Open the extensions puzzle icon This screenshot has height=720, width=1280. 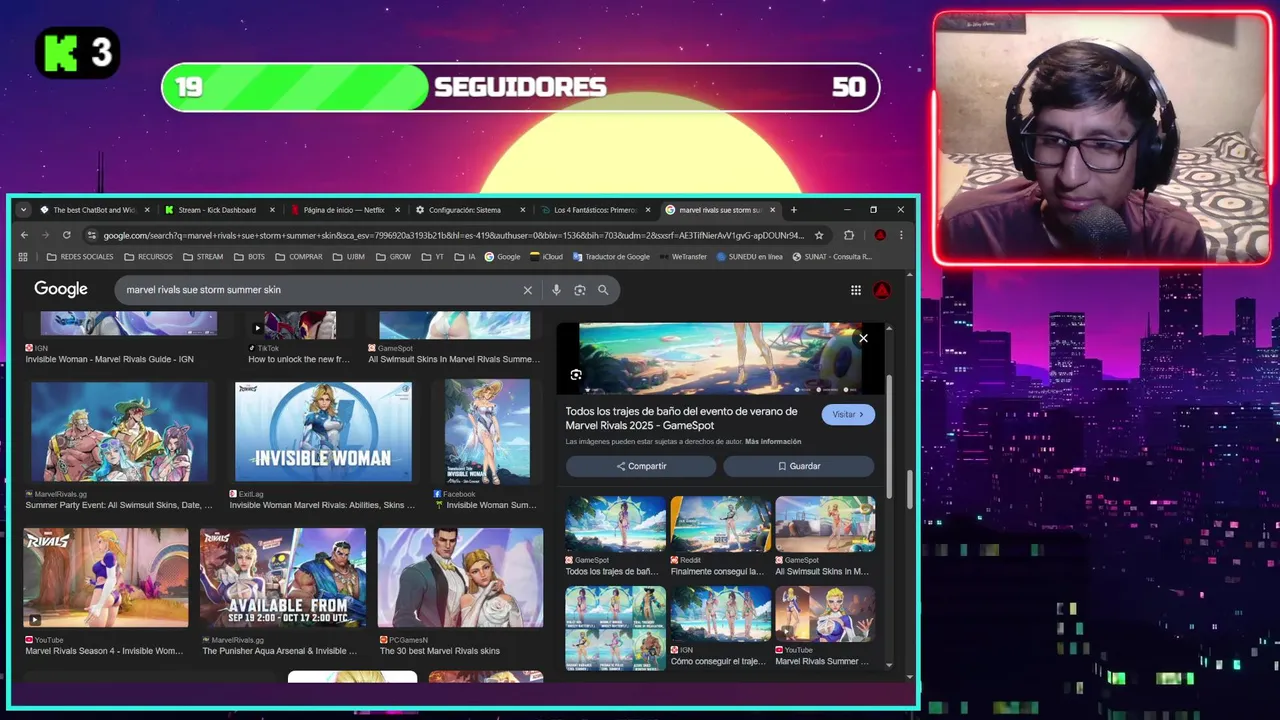click(x=849, y=235)
